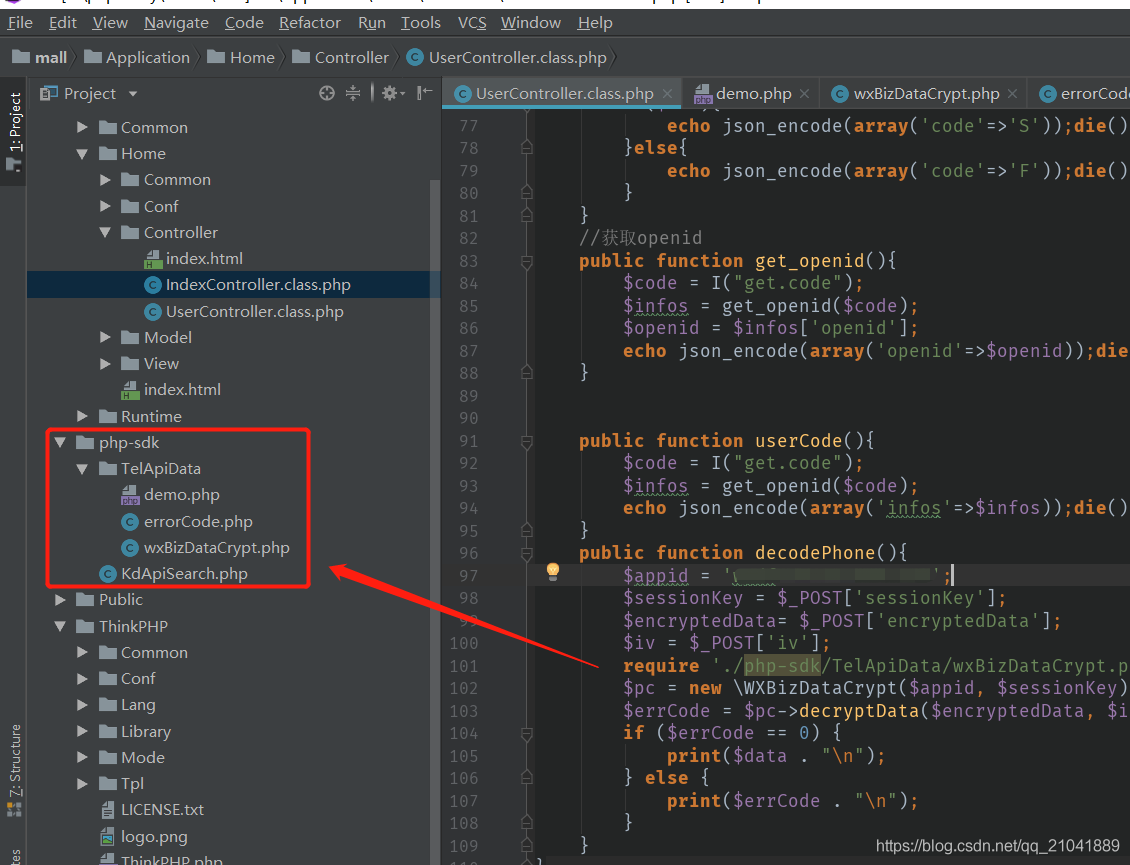Close the demo.php editor tab

coord(804,94)
